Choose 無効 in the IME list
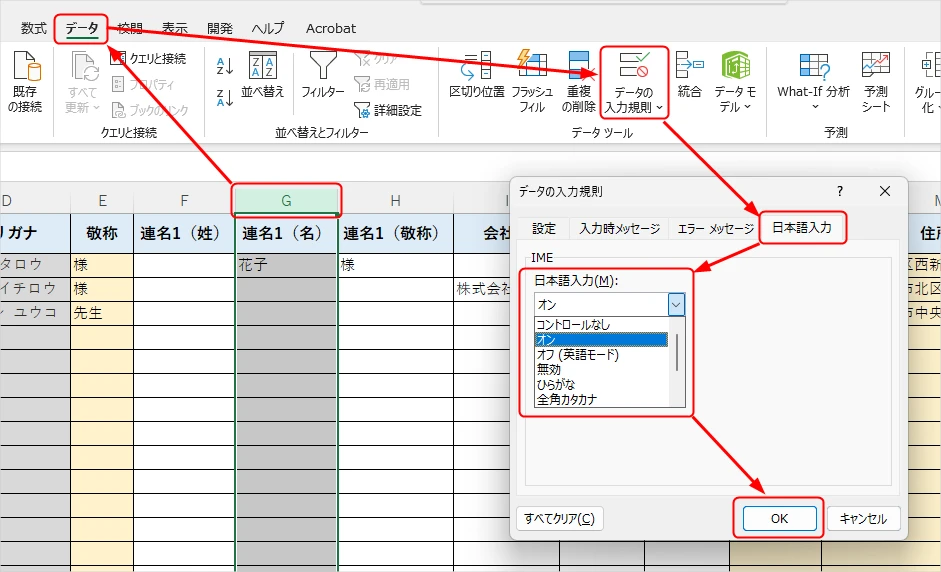This screenshot has width=941, height=572. point(601,369)
